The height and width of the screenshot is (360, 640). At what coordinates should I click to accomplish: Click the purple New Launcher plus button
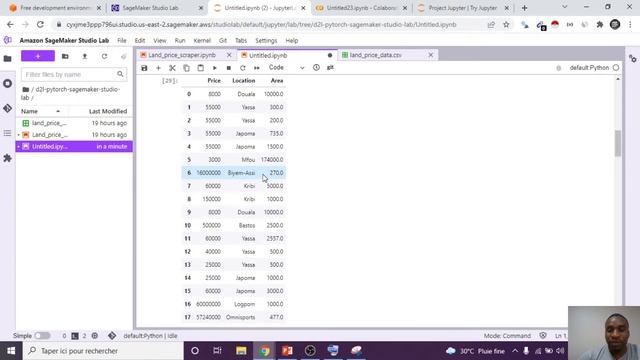click(38, 56)
